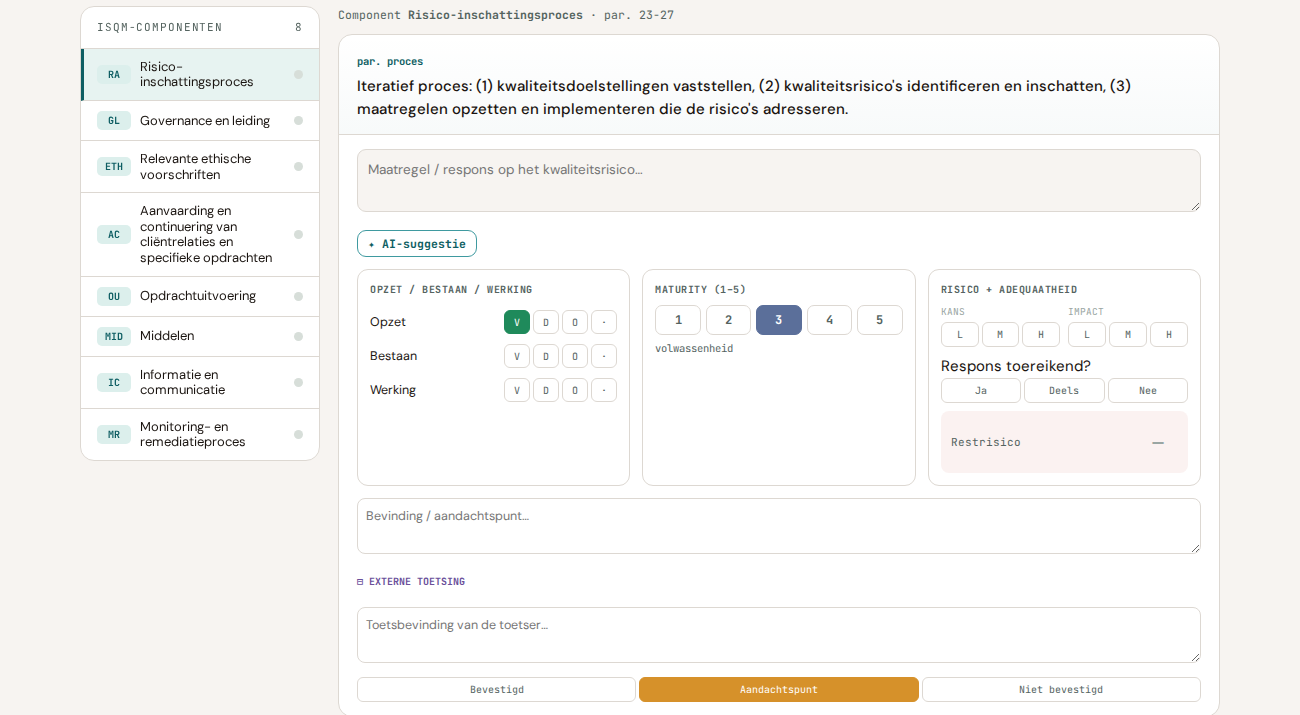Screen dimensions: 1300x715
Task: Set Opzet to O
Action: click(575, 322)
